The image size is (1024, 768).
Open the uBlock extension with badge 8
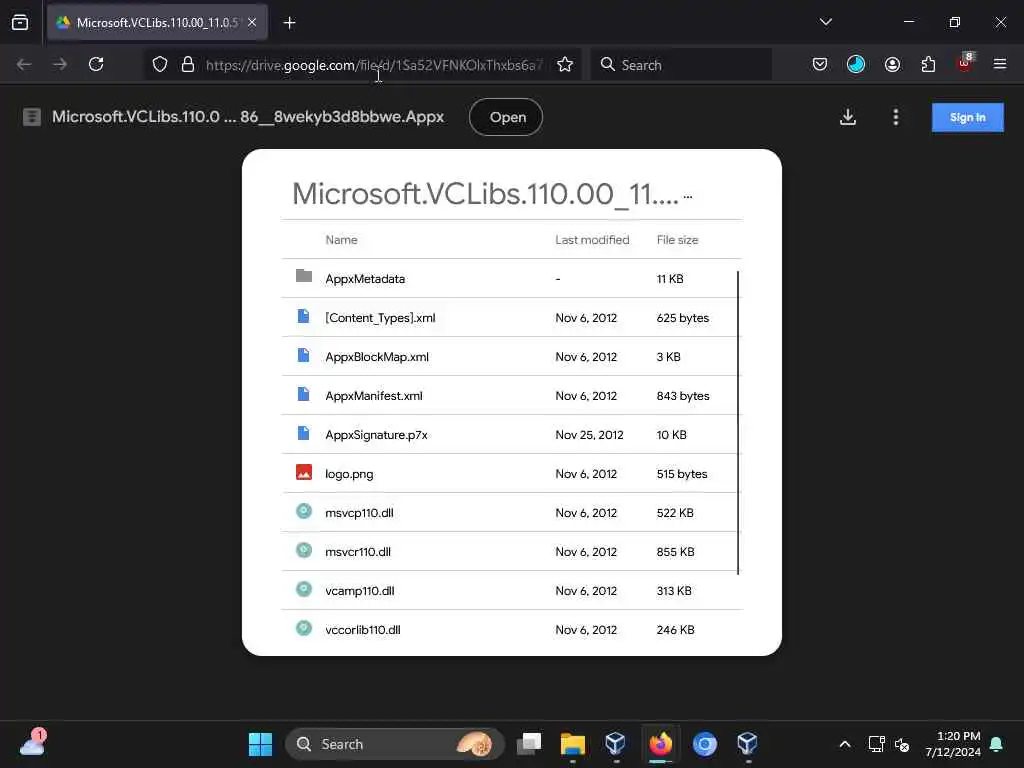click(965, 63)
